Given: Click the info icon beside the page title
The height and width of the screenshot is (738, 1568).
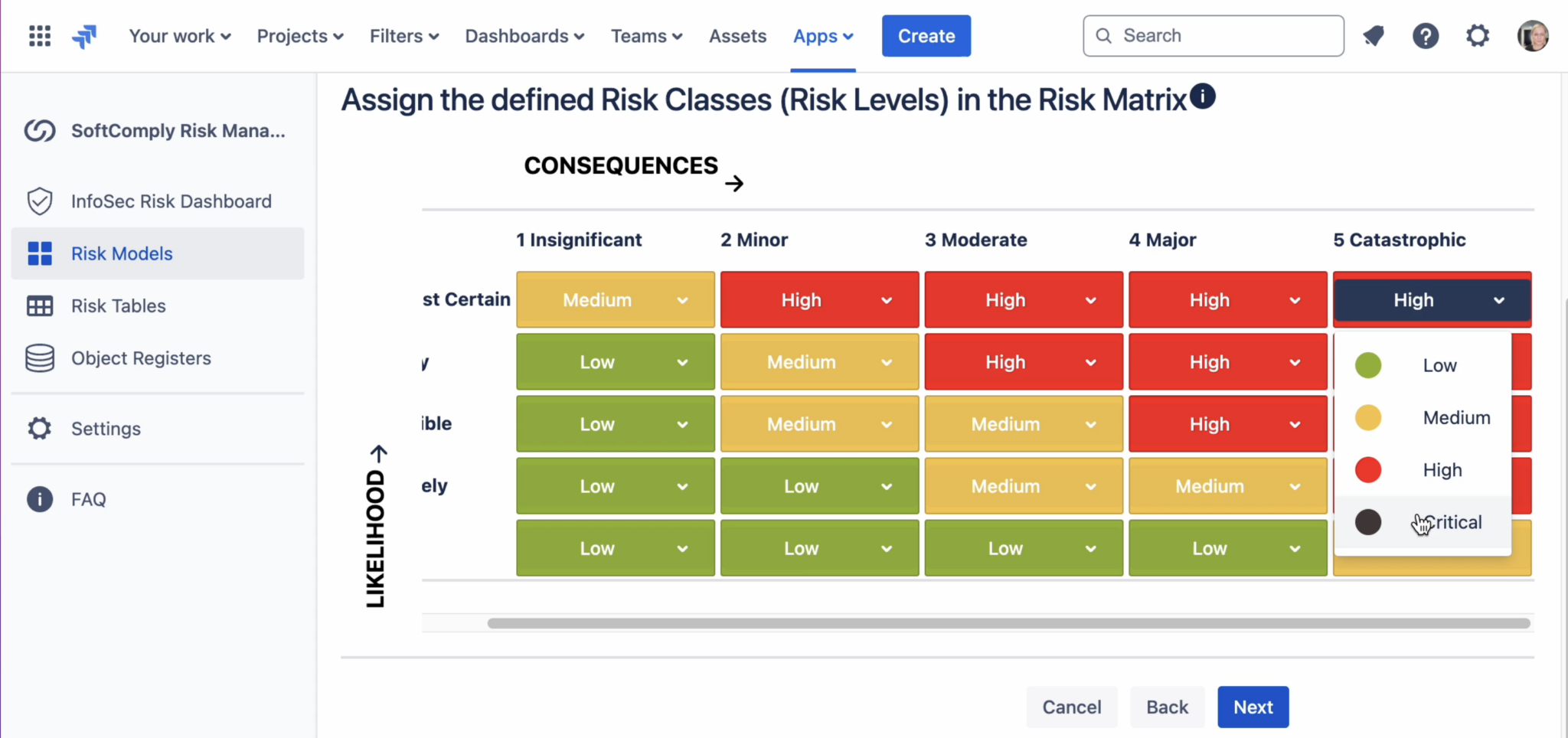Looking at the screenshot, I should (x=1203, y=96).
